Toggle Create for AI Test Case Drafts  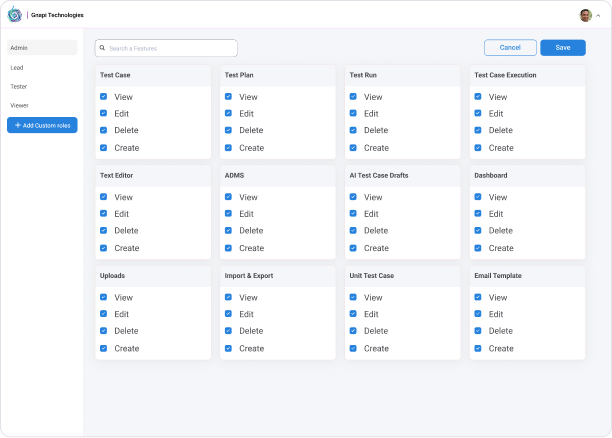353,248
